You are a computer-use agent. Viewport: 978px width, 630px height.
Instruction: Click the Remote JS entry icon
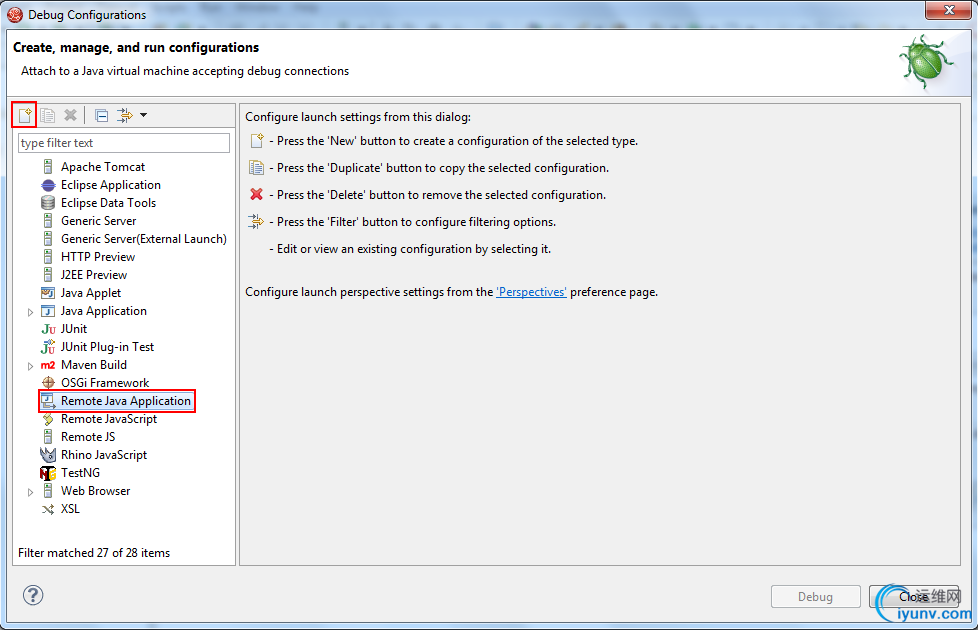(48, 437)
